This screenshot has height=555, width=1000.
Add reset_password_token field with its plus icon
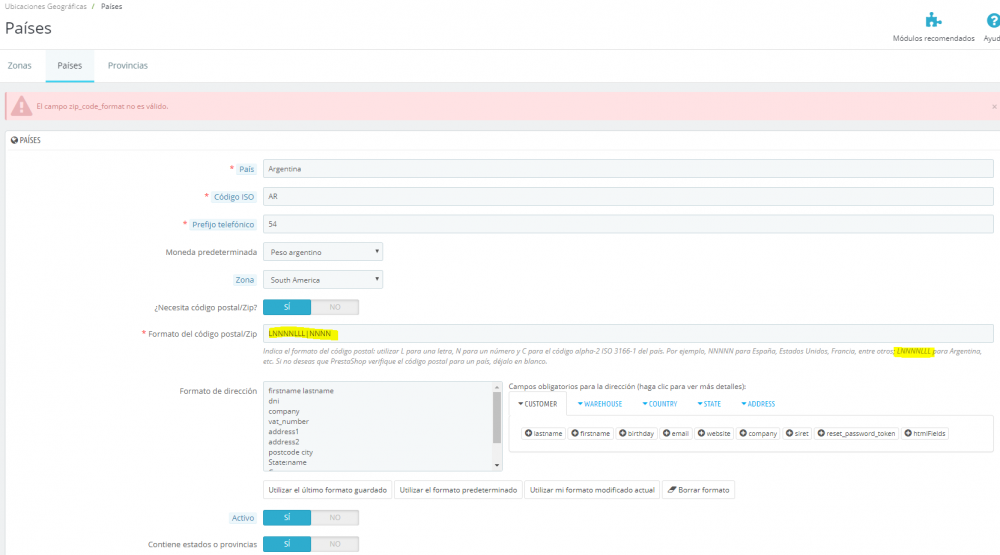[x=821, y=433]
